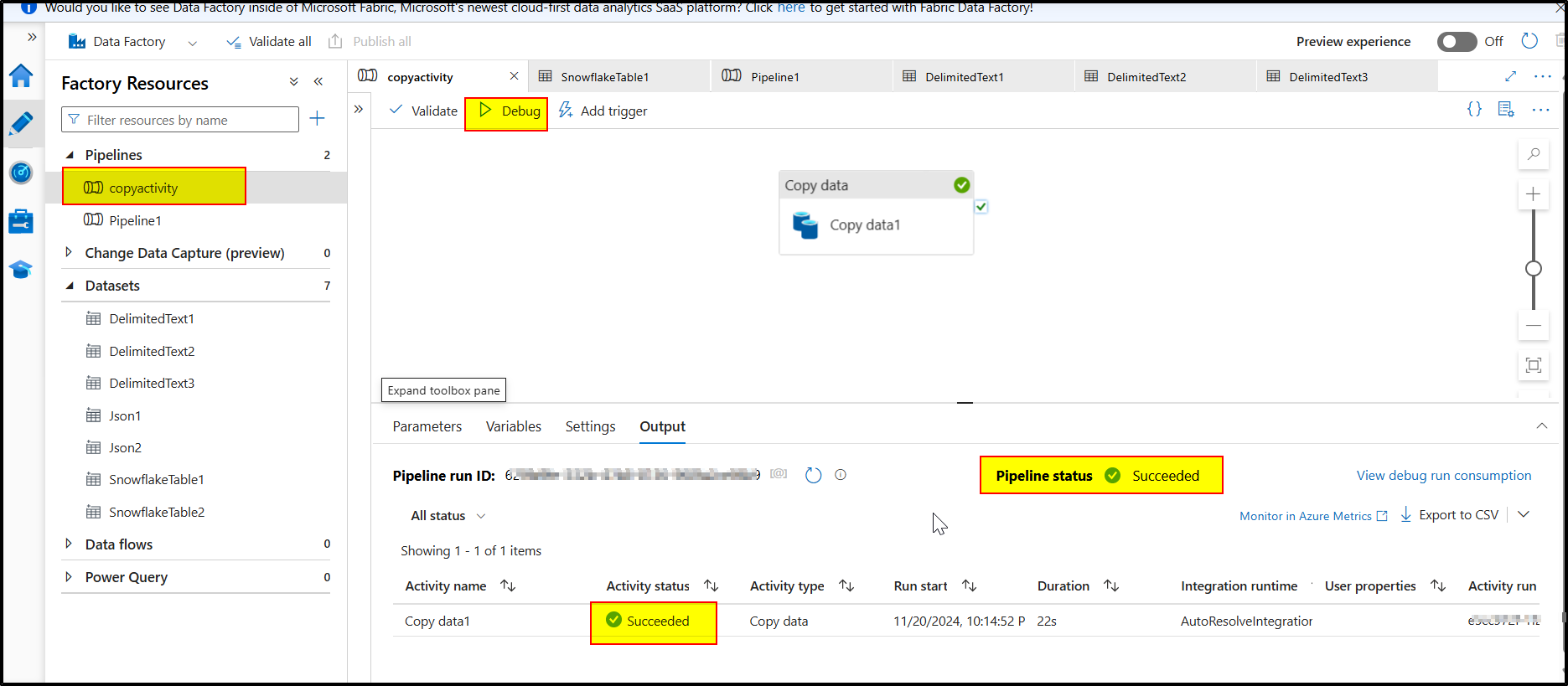
Task: Expand the Power Query section
Action: click(69, 576)
